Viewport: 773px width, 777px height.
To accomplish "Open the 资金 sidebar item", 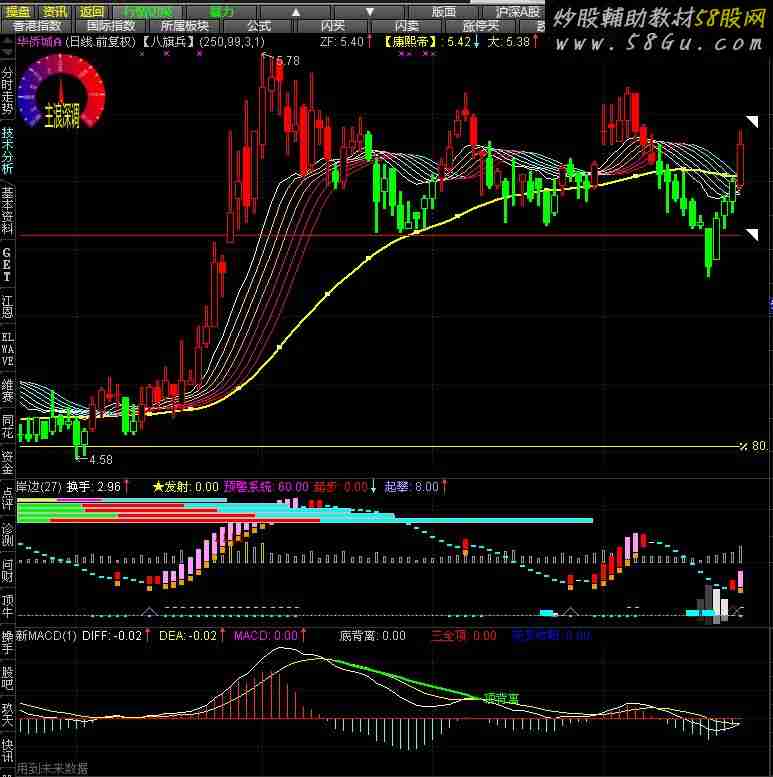I will pyautogui.click(x=7, y=462).
